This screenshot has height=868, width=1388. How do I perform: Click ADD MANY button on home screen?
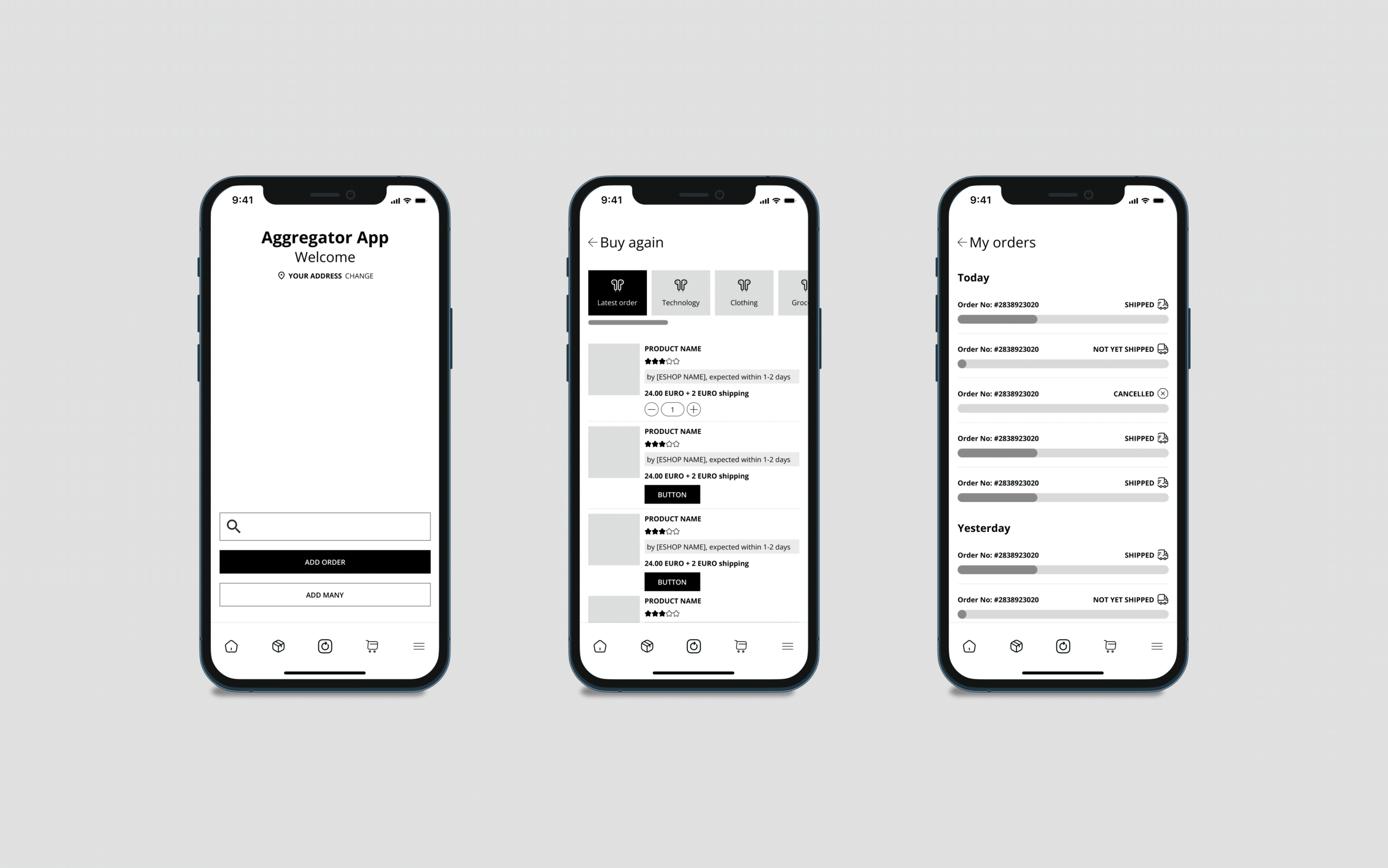(x=324, y=595)
